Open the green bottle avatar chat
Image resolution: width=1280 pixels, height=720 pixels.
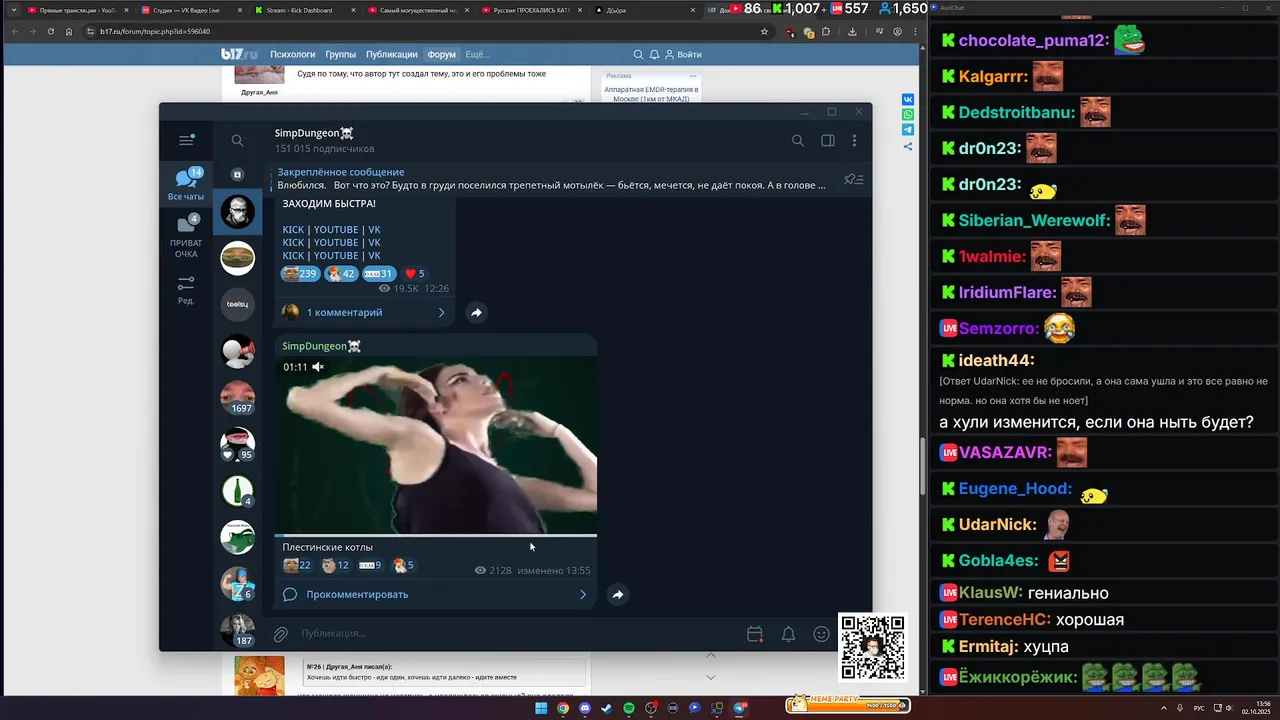(x=238, y=490)
